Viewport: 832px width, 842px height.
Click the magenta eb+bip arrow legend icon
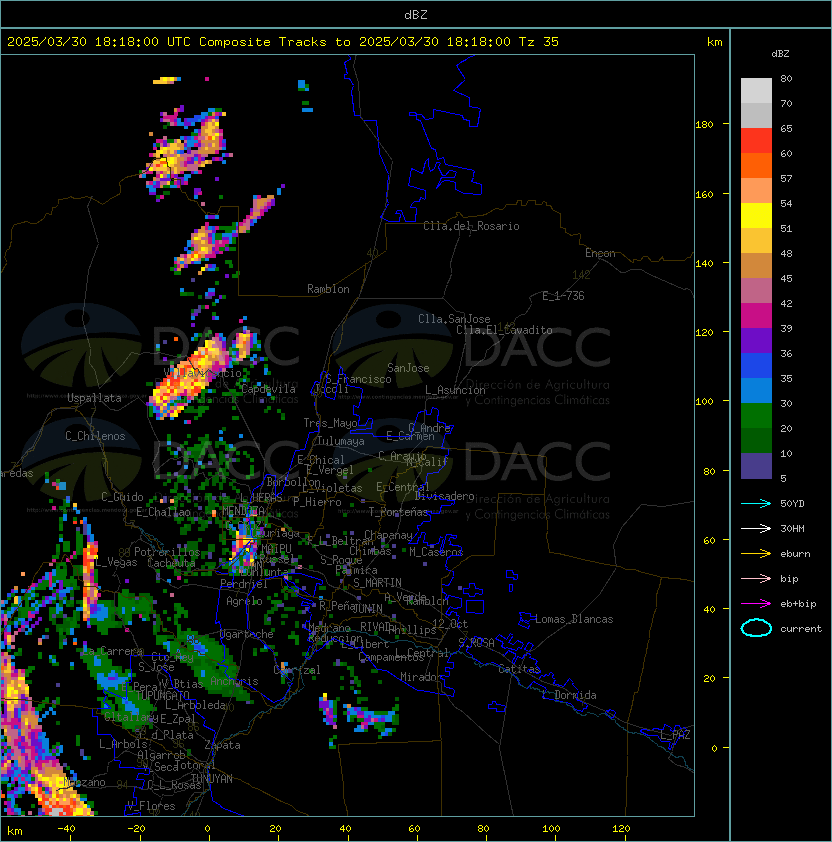click(756, 604)
